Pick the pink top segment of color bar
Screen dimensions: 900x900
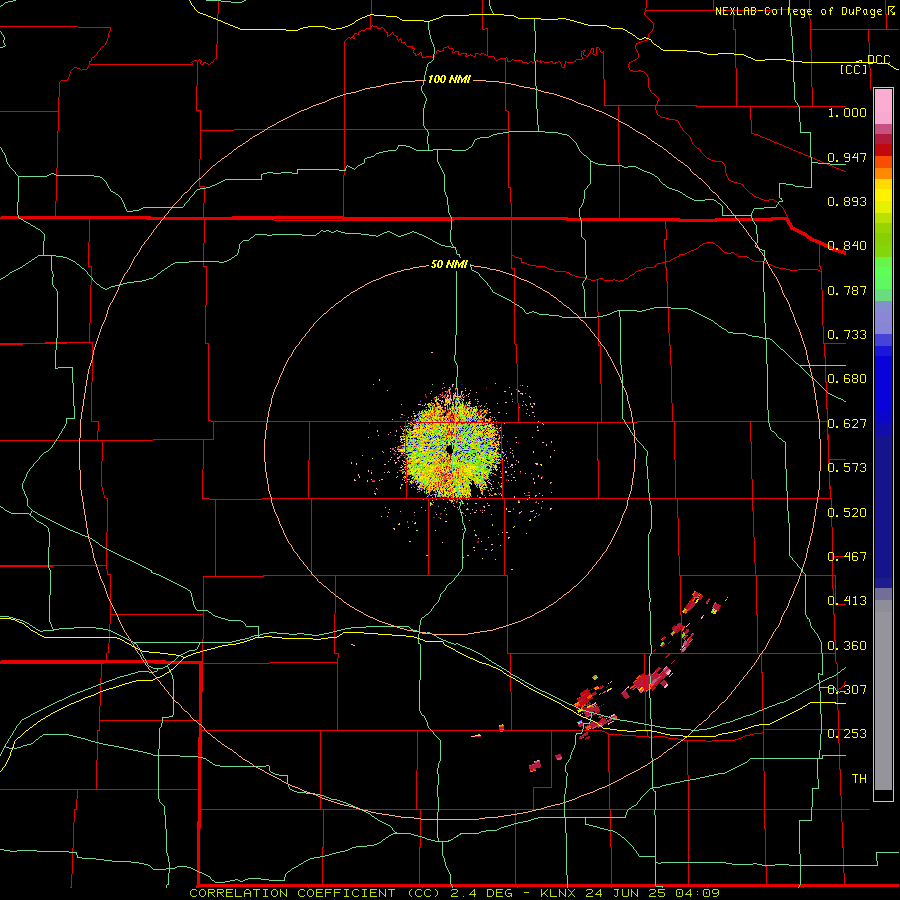click(x=883, y=107)
